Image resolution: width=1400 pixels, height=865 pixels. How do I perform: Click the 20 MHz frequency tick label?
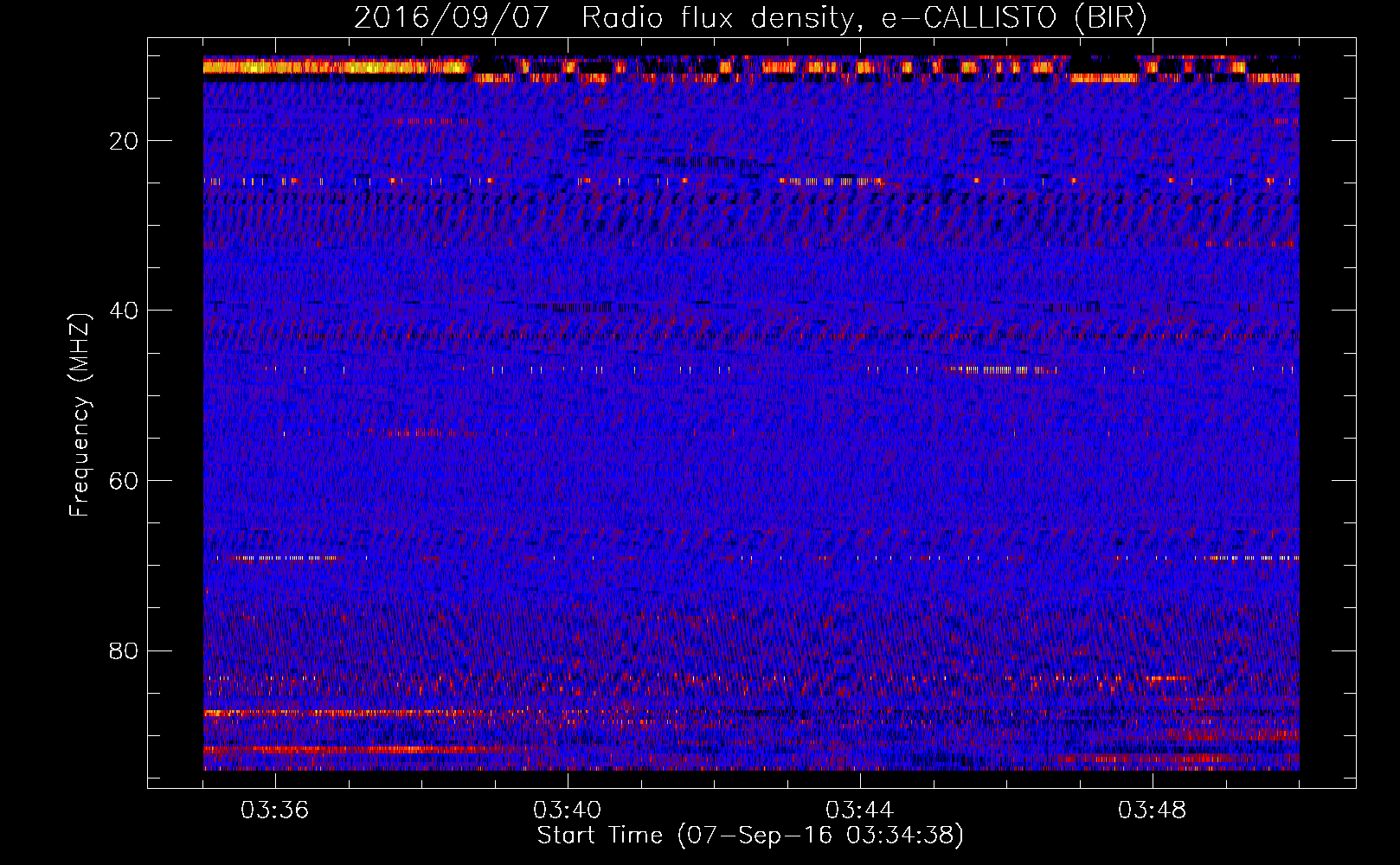pyautogui.click(x=125, y=141)
